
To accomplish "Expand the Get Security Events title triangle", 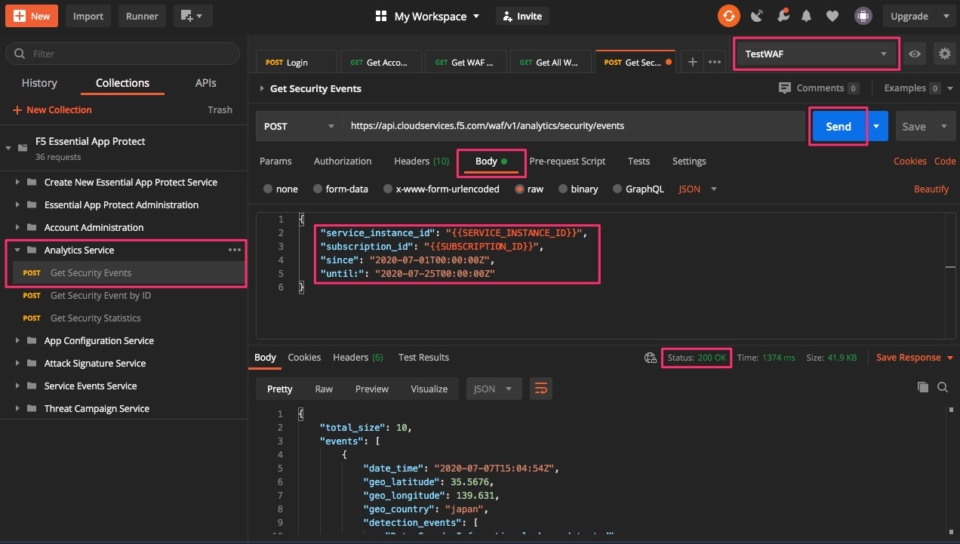I will tap(261, 89).
